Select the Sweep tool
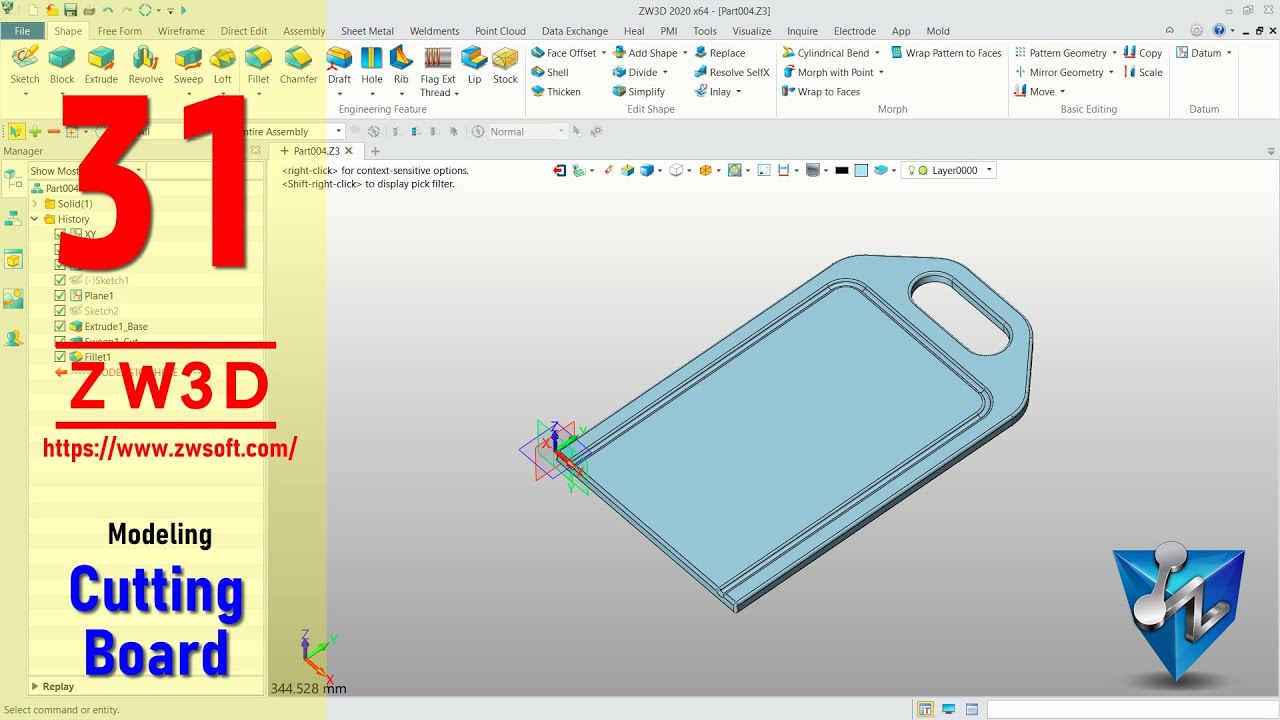Viewport: 1280px width, 720px height. coord(188,65)
